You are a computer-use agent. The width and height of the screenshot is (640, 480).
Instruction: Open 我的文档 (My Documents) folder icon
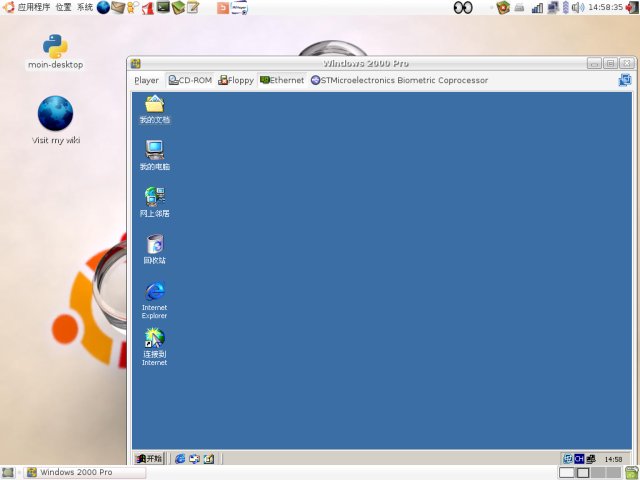coord(154,109)
